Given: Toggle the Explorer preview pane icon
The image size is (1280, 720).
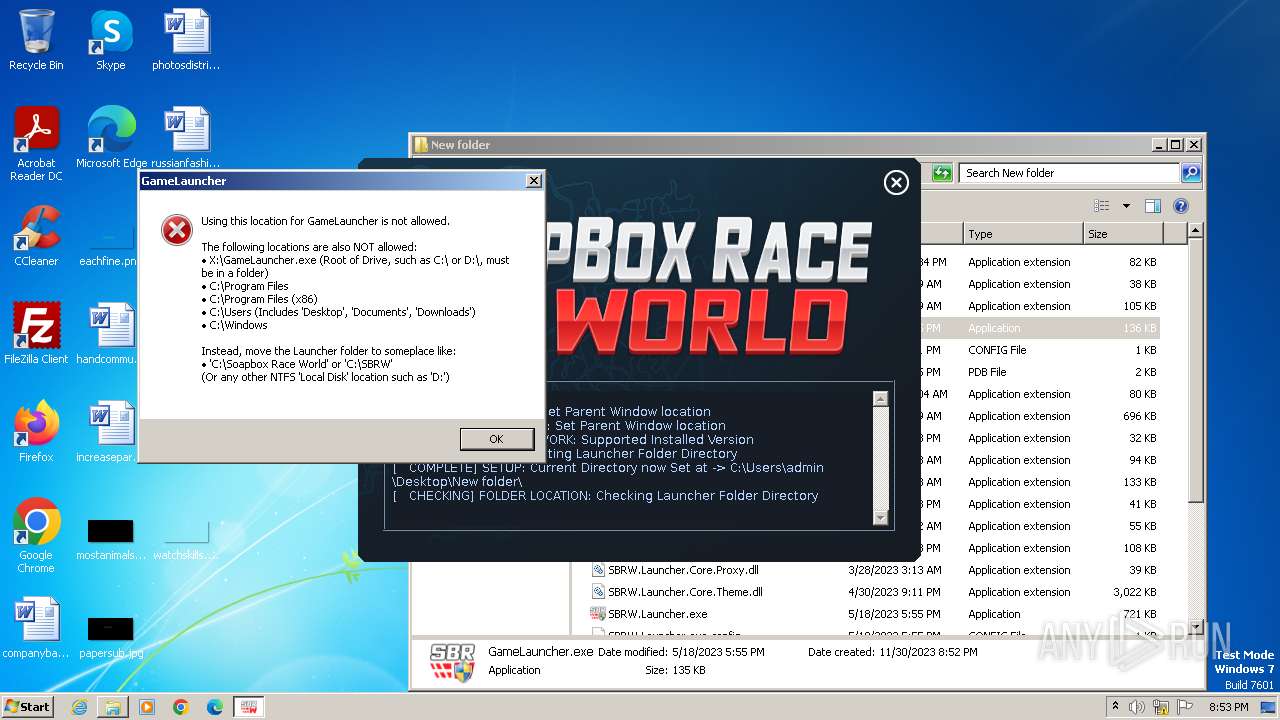Looking at the screenshot, I should [1153, 206].
